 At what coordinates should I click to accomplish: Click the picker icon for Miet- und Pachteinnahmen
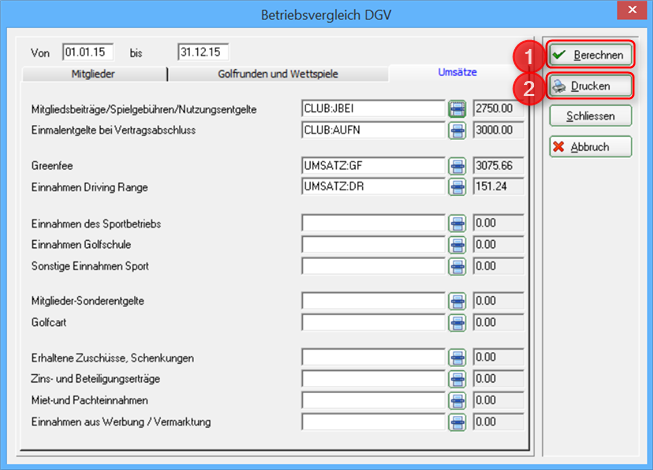(x=457, y=400)
